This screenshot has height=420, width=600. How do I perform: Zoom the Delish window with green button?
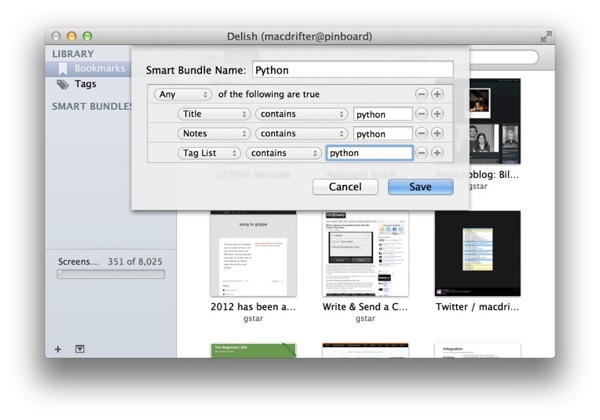click(x=88, y=36)
